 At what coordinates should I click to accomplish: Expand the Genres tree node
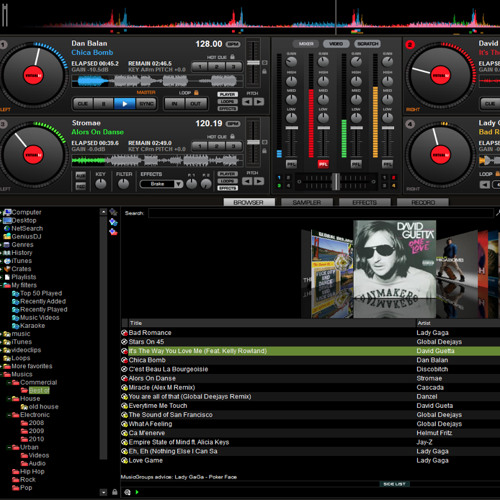click(1, 245)
